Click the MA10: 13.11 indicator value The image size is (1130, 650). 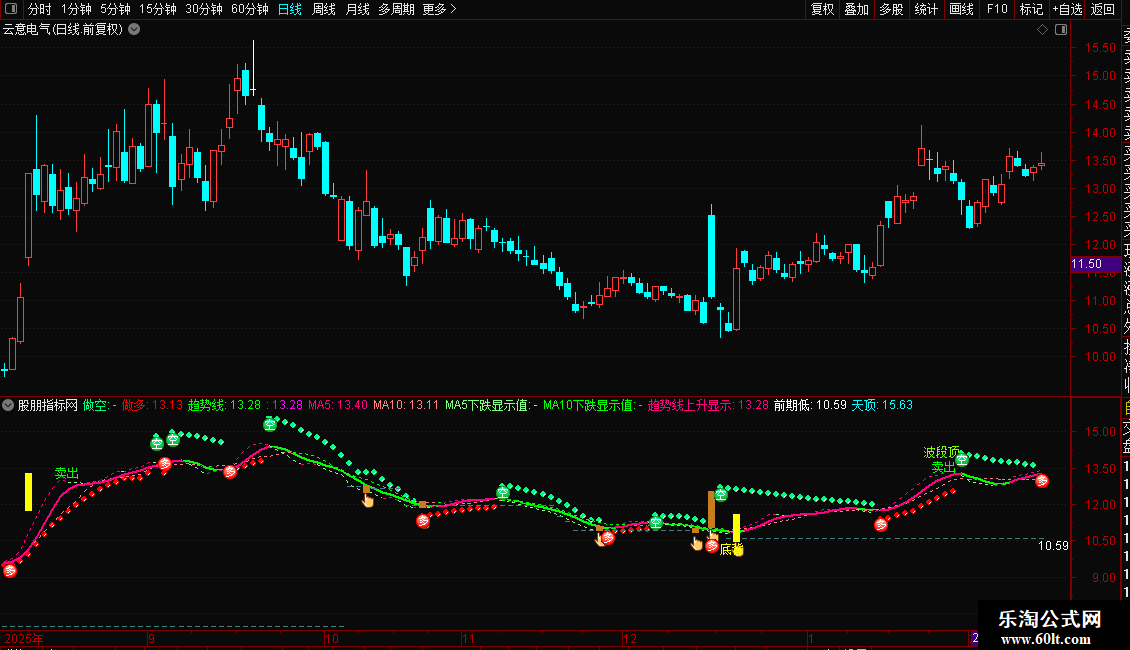(x=406, y=405)
